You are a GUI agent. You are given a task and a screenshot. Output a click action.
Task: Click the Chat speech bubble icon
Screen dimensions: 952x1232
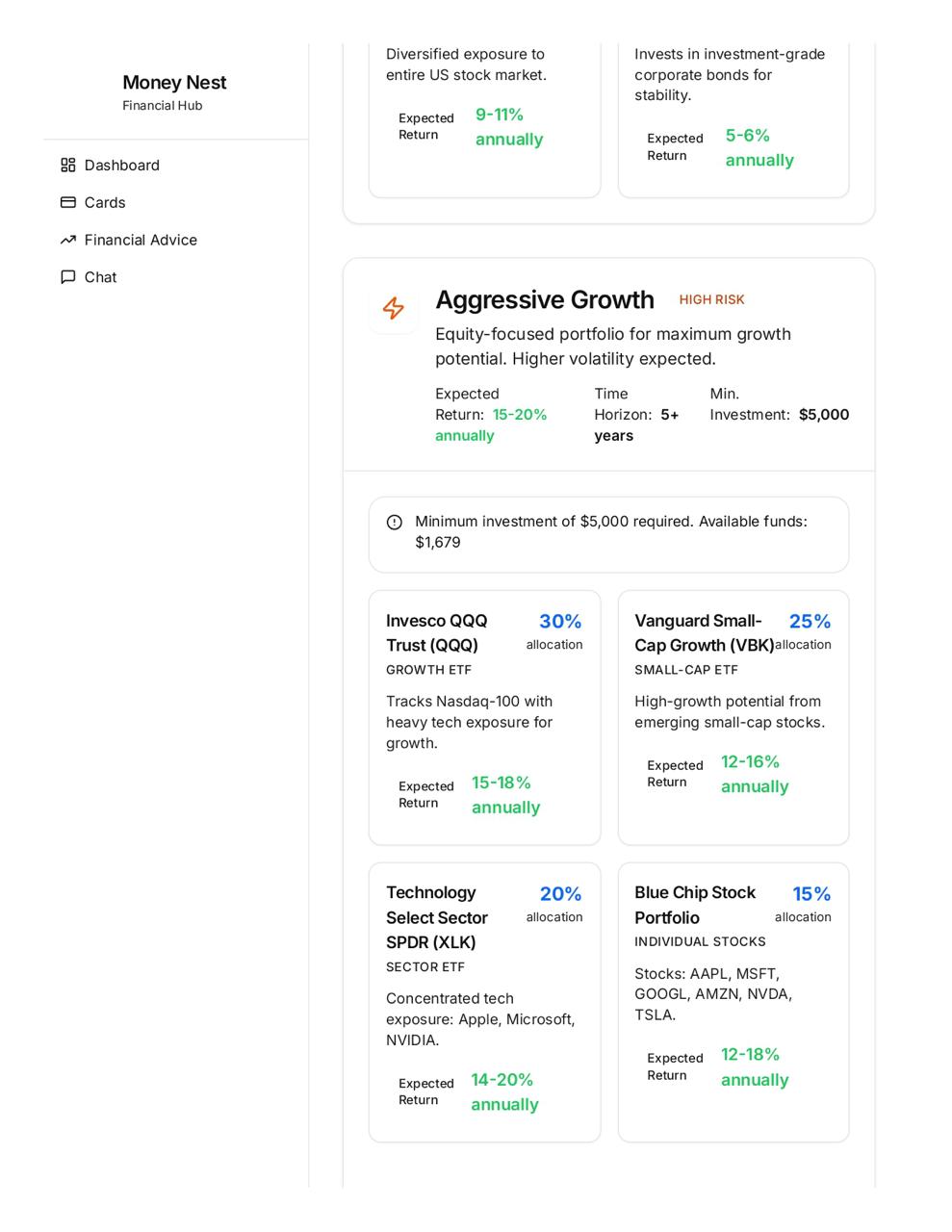click(67, 277)
